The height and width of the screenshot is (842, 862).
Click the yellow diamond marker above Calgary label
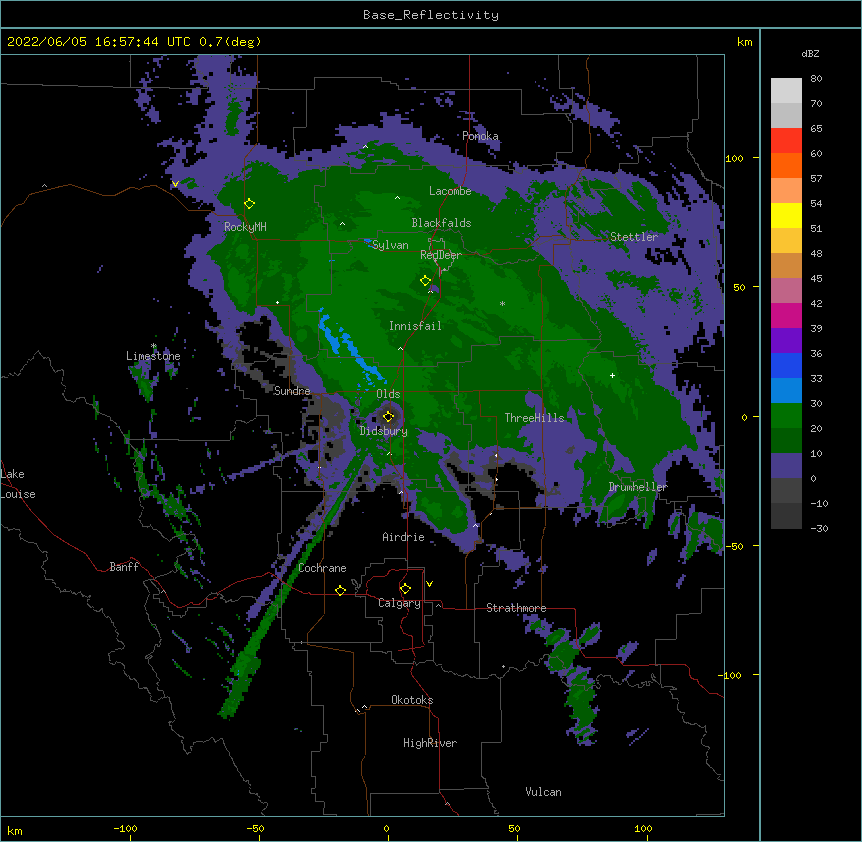tap(405, 589)
